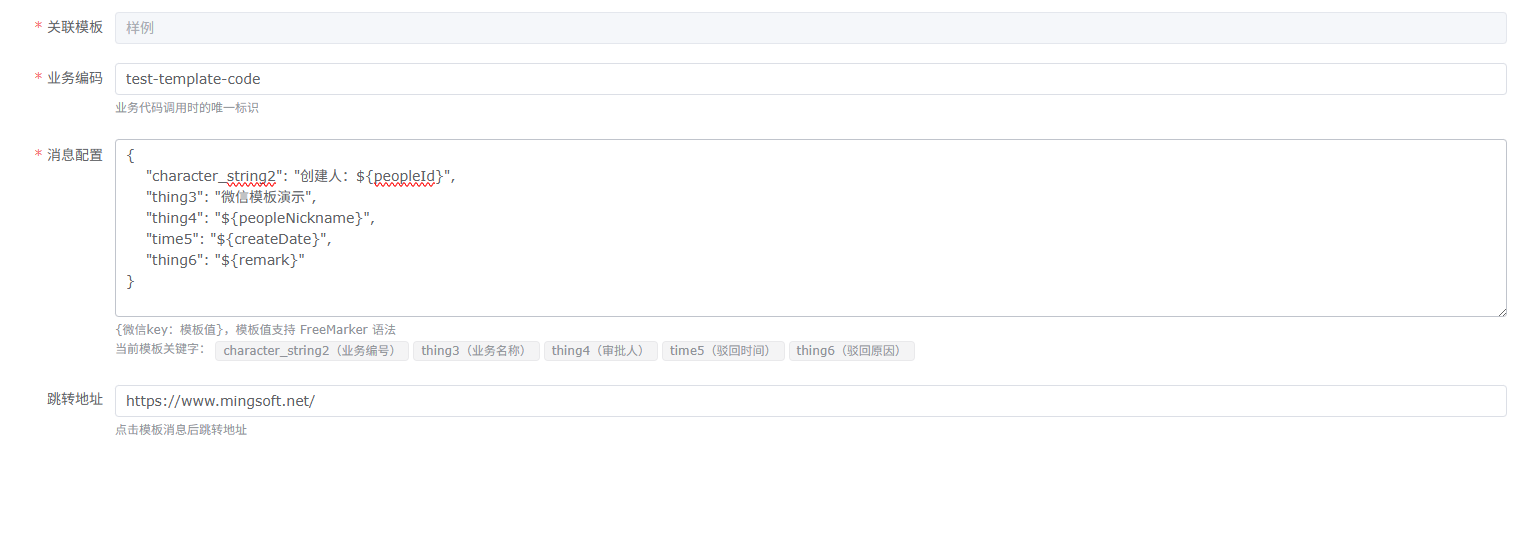Click the 关联模板 field label
This screenshot has width=1514, height=552.
coord(75,27)
